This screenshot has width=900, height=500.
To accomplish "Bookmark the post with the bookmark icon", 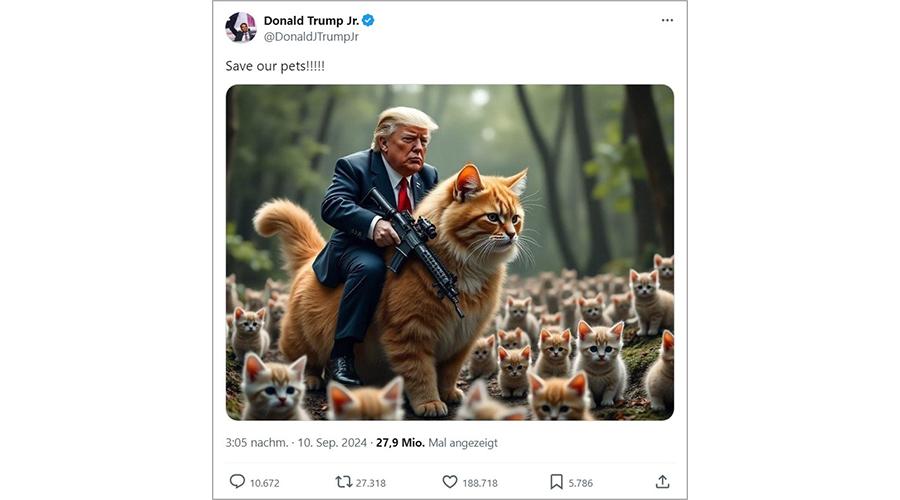I will (556, 482).
